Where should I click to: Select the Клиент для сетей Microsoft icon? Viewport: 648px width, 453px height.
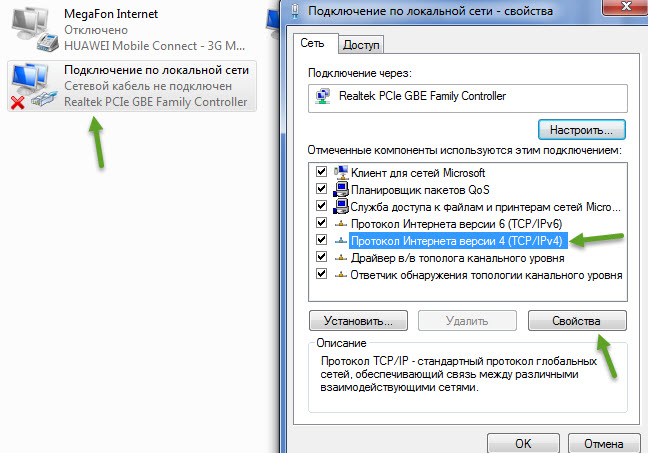tap(341, 172)
